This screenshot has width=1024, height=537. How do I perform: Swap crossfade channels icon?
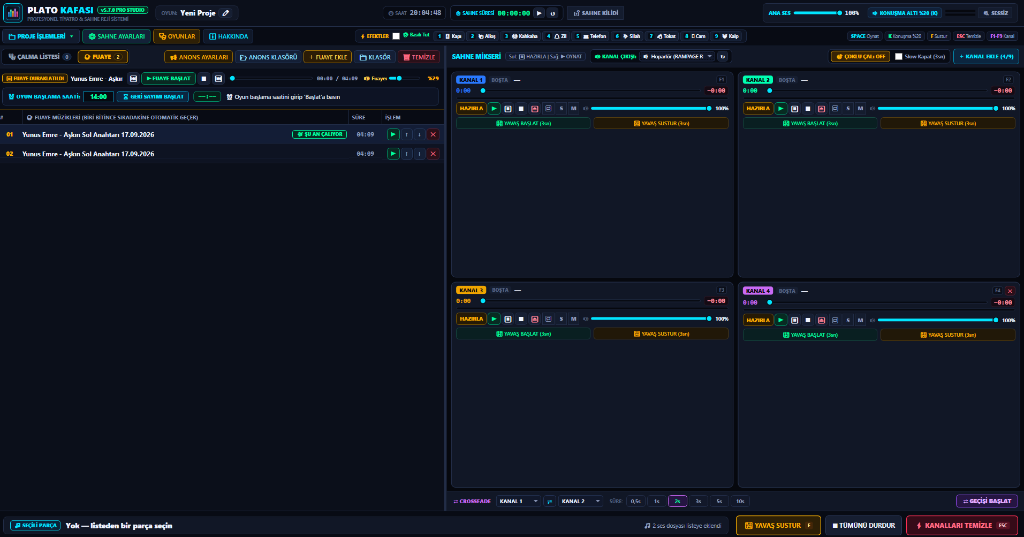pyautogui.click(x=549, y=501)
